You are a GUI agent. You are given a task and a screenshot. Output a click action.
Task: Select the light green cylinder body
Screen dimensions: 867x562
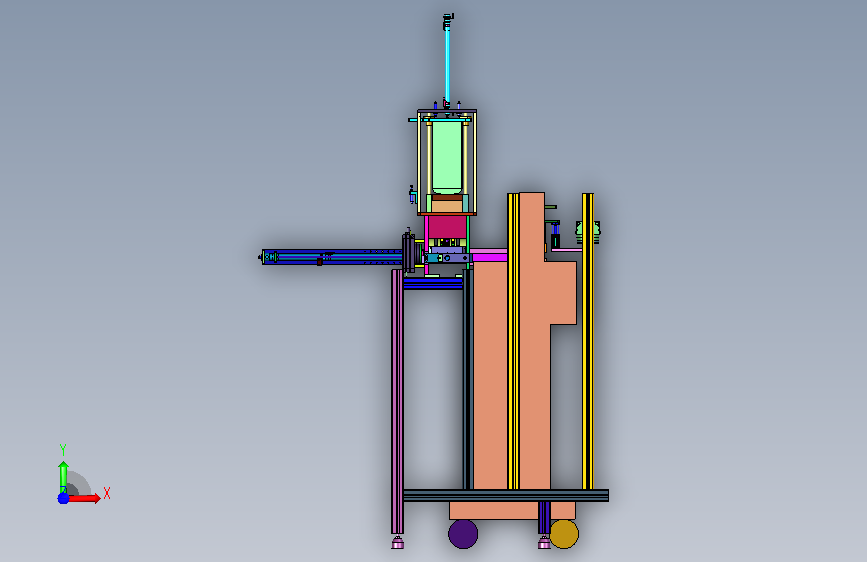click(x=447, y=157)
